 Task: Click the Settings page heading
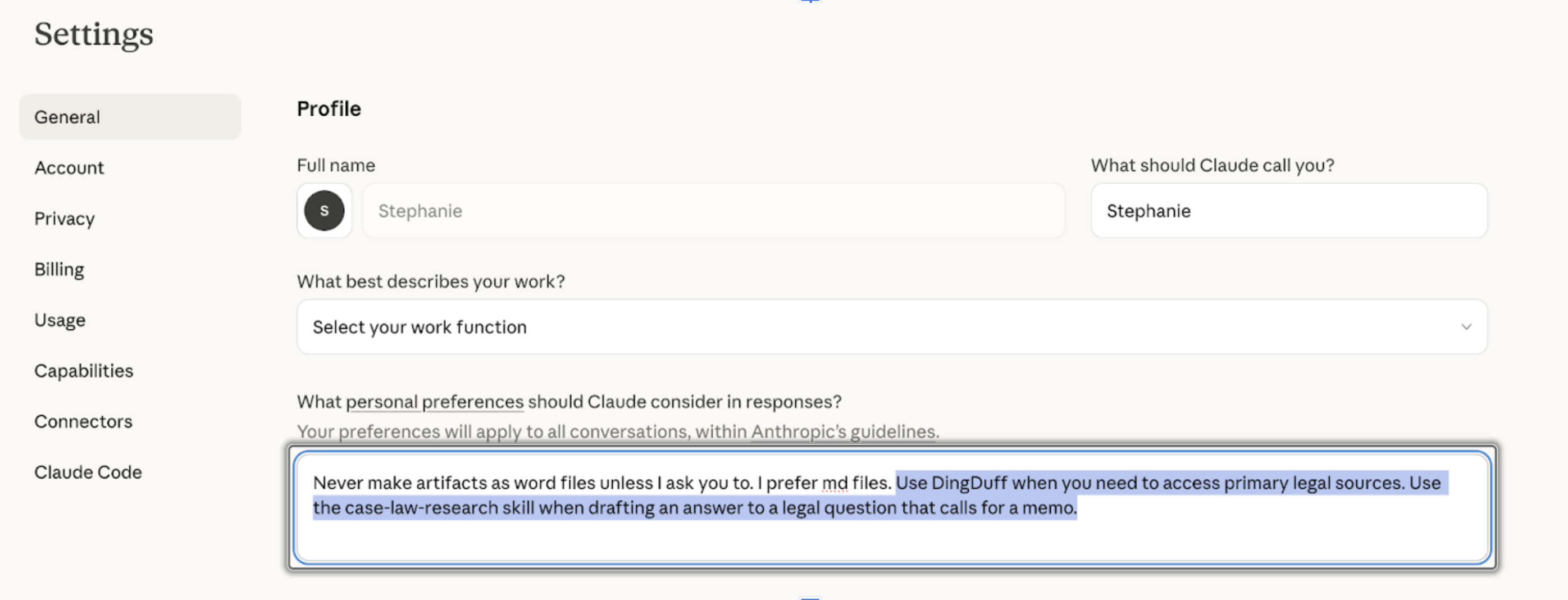(94, 34)
